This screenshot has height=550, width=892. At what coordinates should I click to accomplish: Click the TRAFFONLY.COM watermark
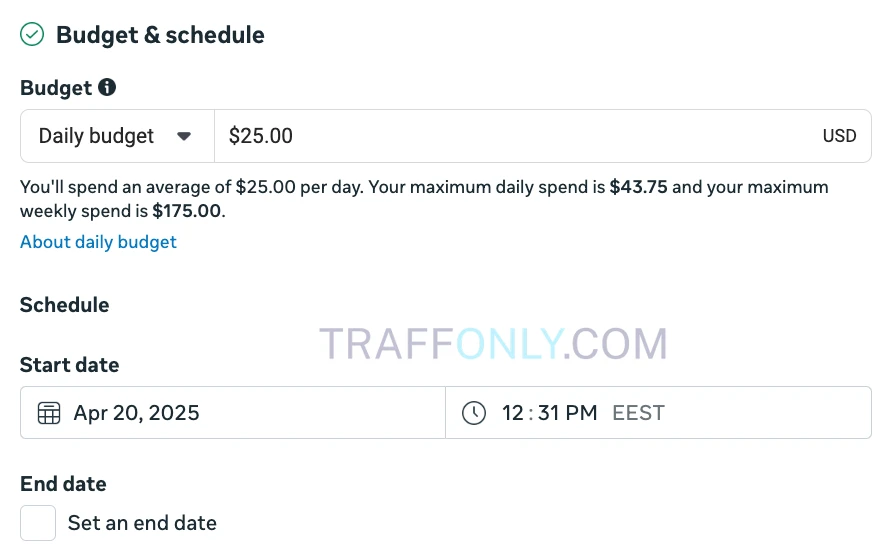(x=493, y=344)
